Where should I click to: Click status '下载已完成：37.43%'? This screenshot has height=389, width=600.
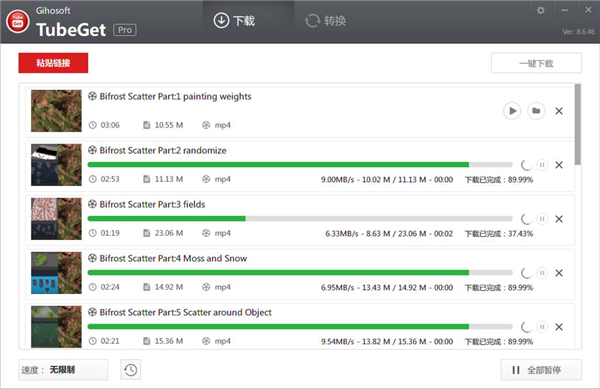point(499,233)
